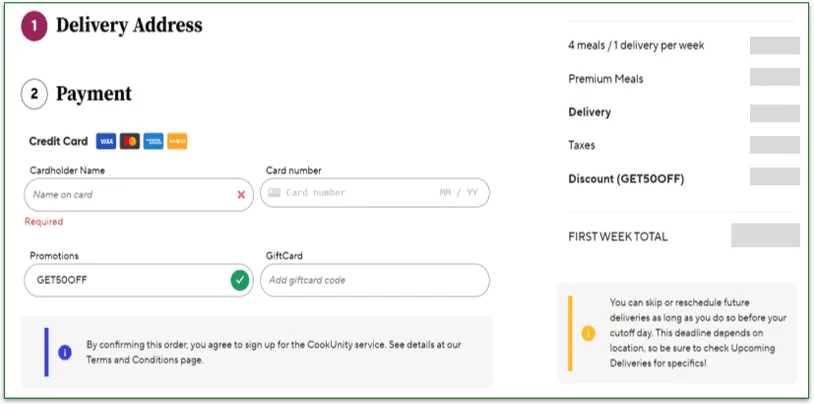Focus the Card number input field
Image resolution: width=814 pixels, height=404 pixels.
coord(375,193)
